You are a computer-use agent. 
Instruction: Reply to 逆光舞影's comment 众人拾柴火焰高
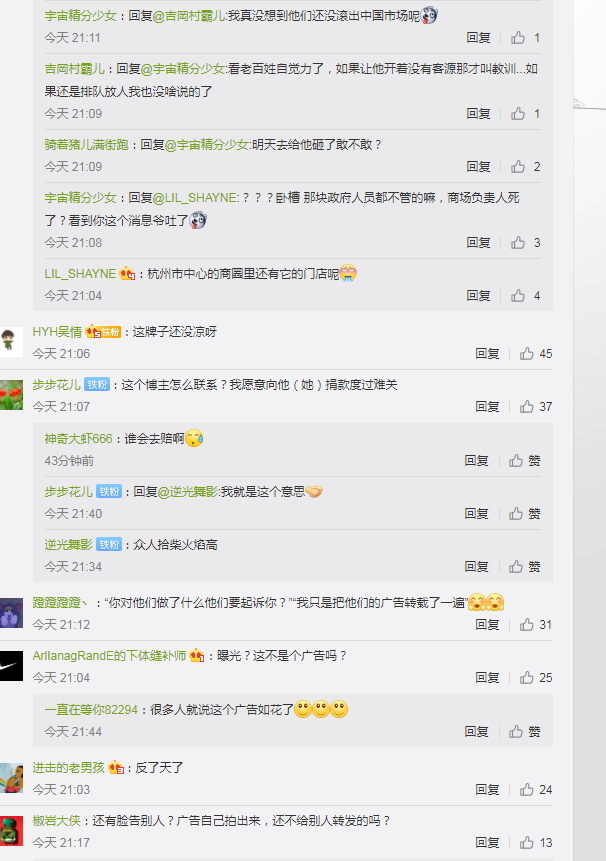(x=476, y=566)
